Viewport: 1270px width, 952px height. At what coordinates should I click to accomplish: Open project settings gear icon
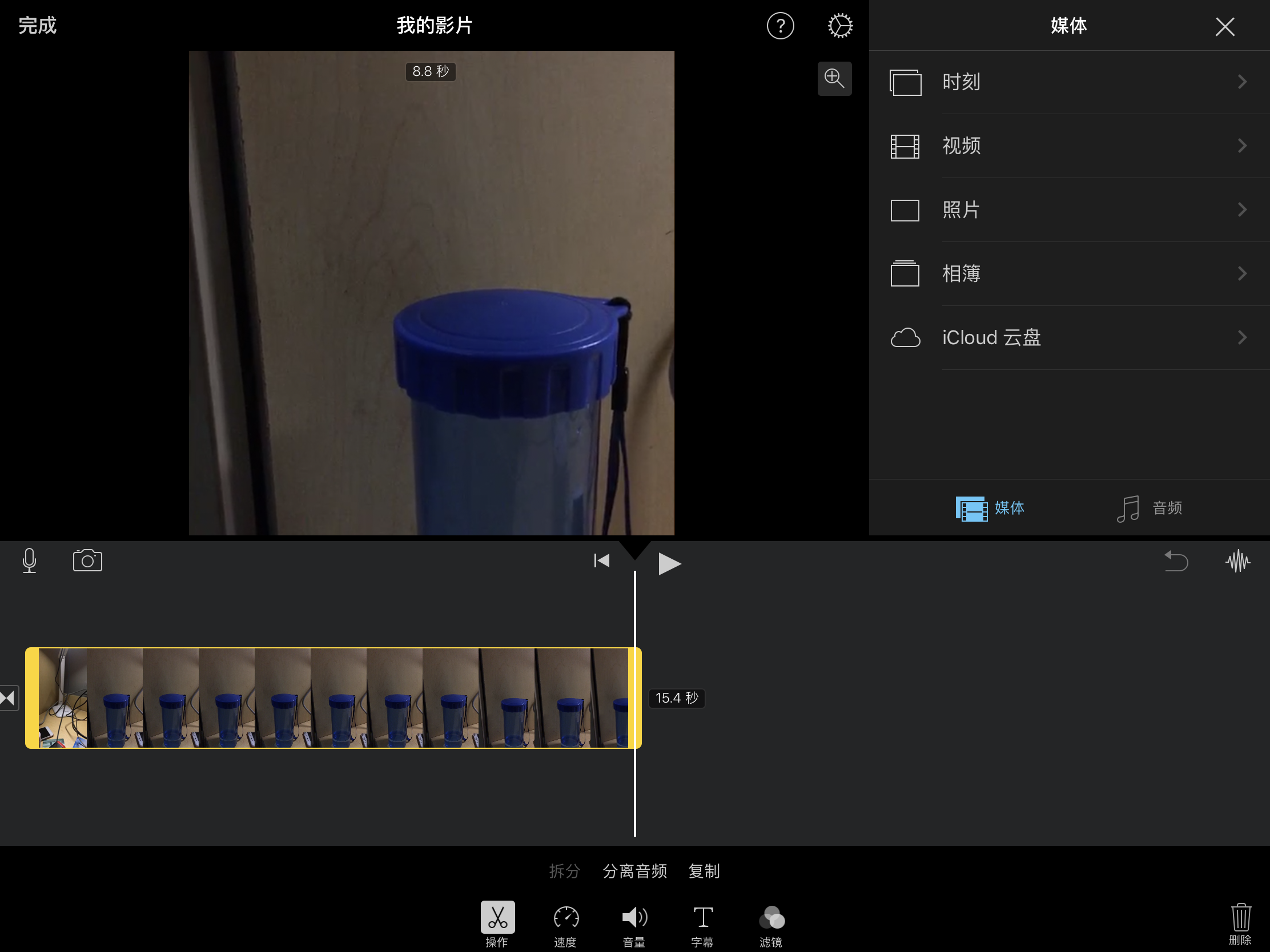pos(839,26)
